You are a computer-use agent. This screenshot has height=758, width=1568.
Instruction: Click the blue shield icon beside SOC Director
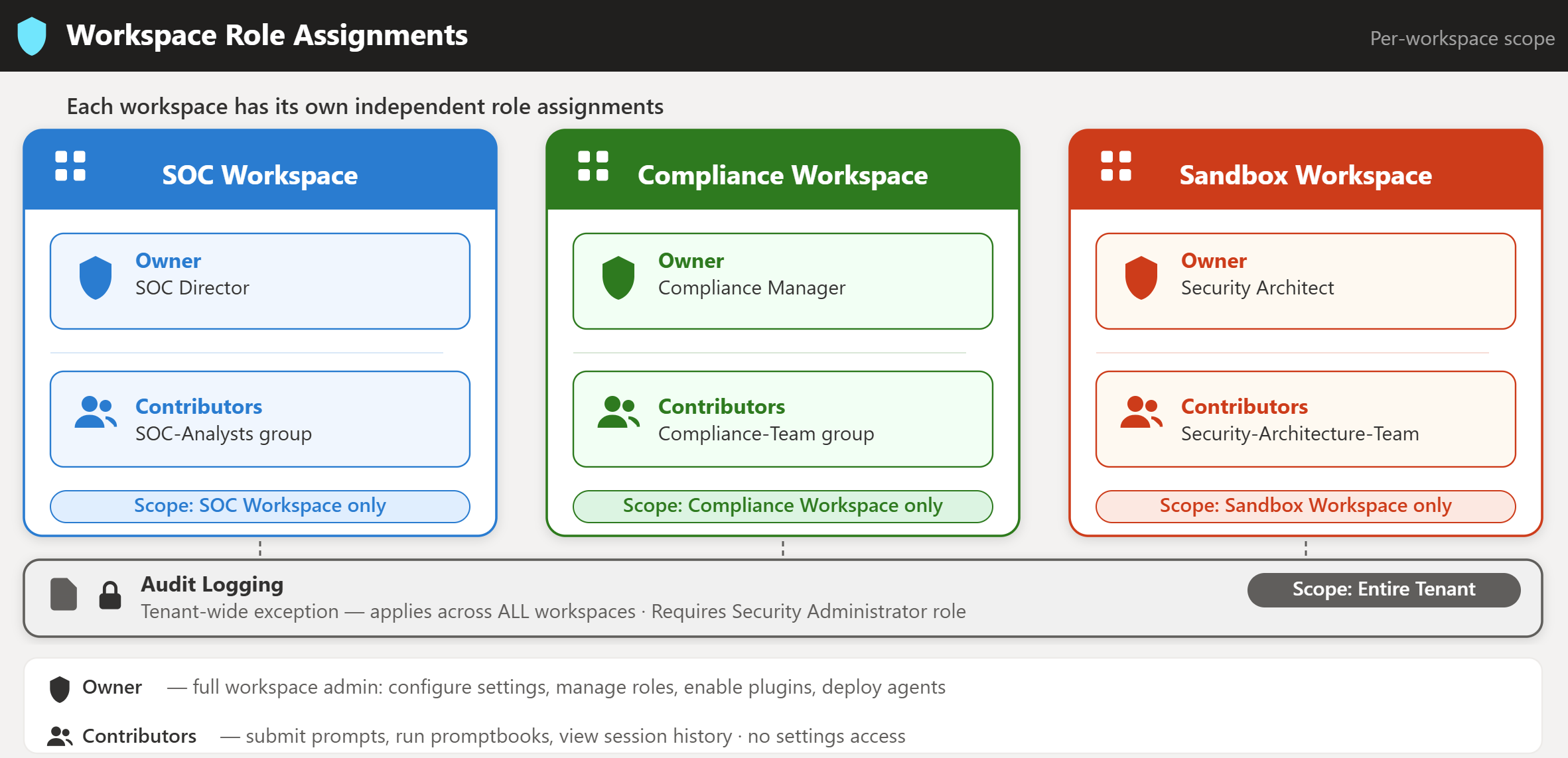coord(96,278)
